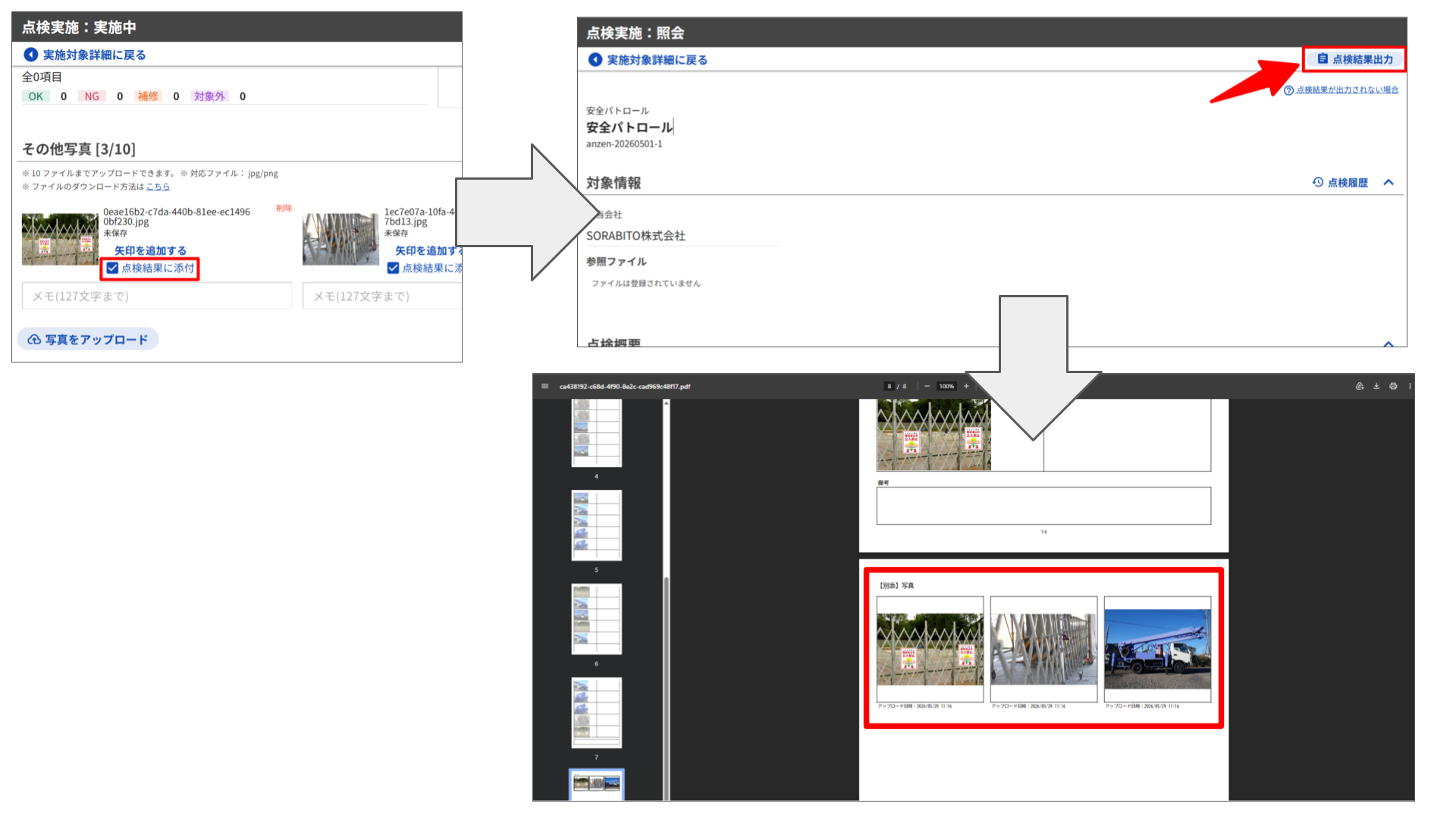Click the PDF zoom in plus icon

pyautogui.click(x=966, y=386)
